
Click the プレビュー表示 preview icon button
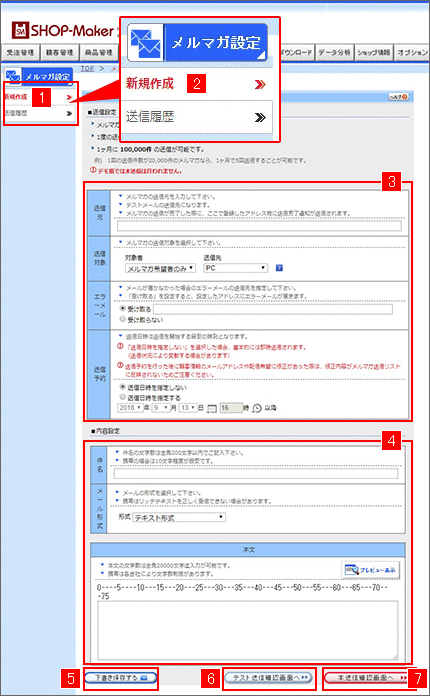tap(371, 570)
